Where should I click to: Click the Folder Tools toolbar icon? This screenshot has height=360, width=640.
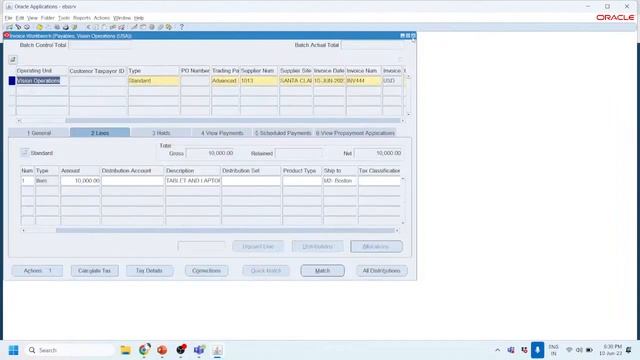click(169, 27)
